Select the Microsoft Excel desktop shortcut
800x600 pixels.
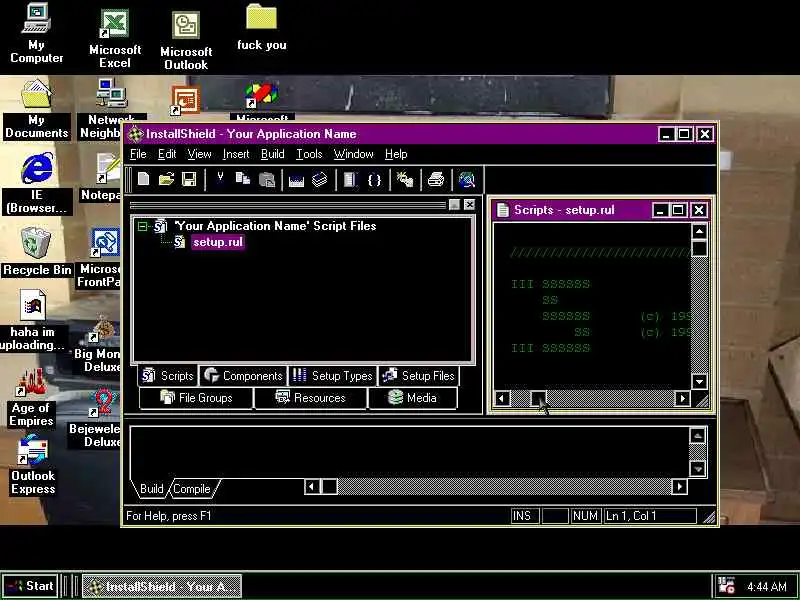115,40
